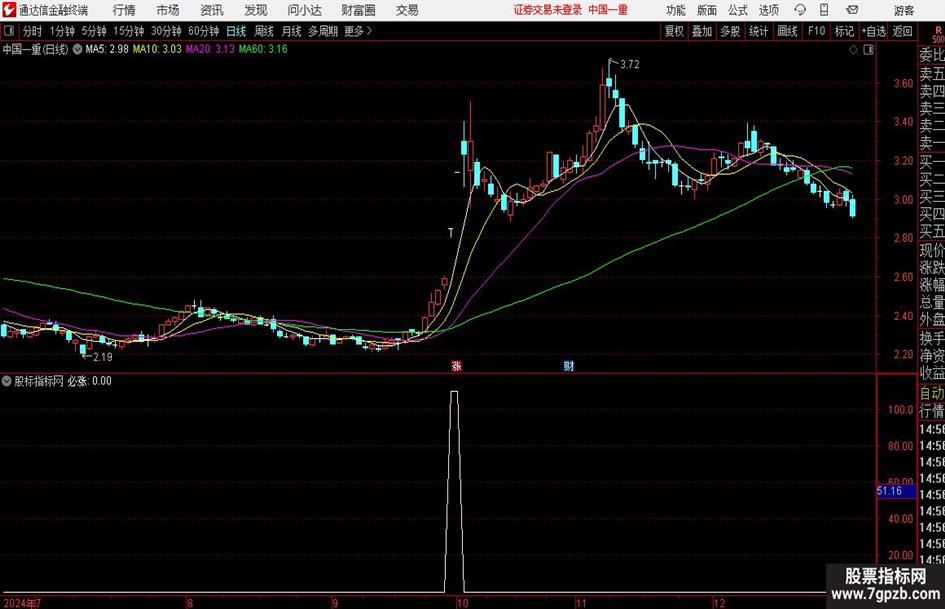Expand the 股标指标网 sub-indicator dropdown arrow

(7, 381)
